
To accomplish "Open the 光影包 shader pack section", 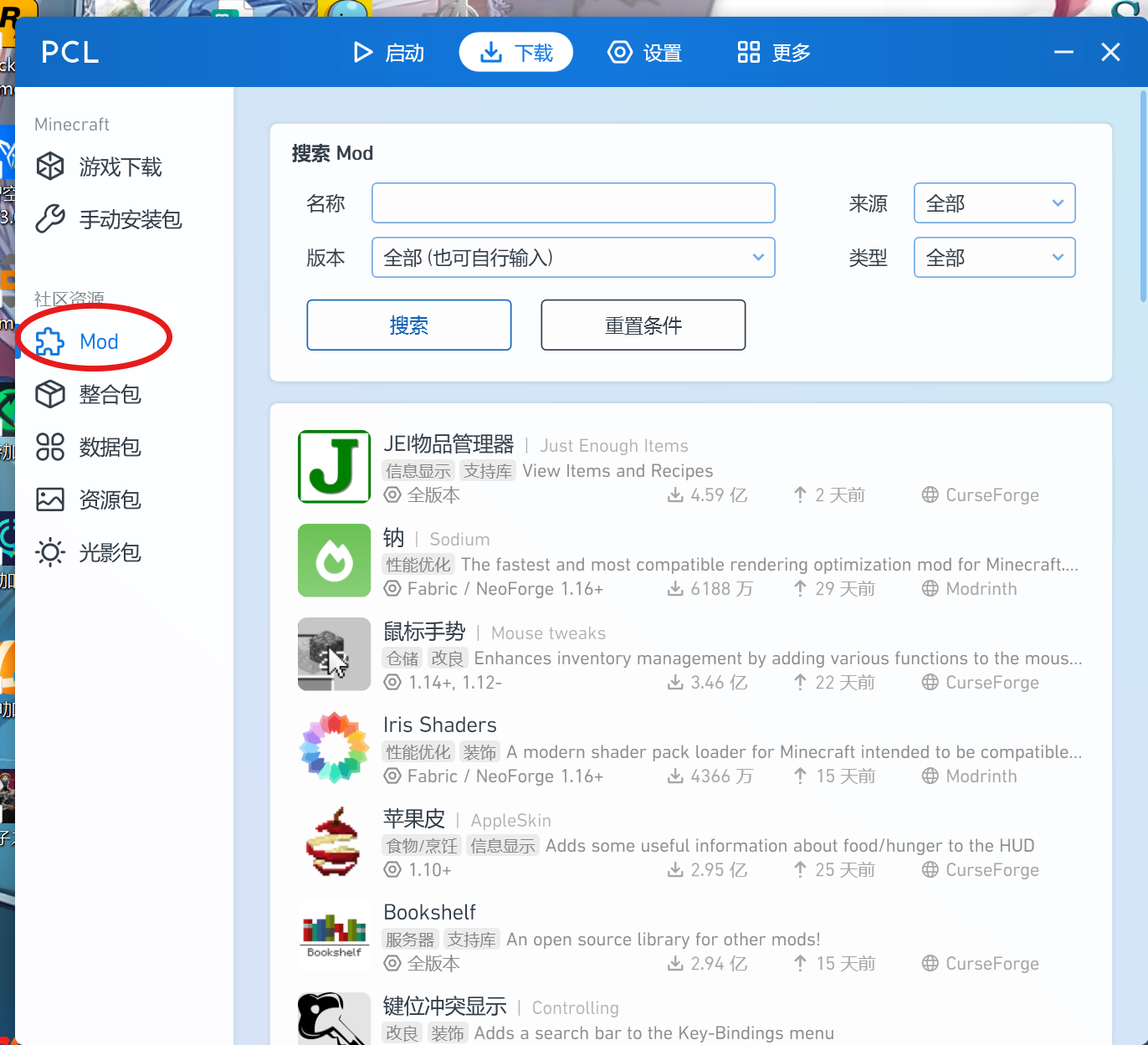I will click(x=89, y=552).
